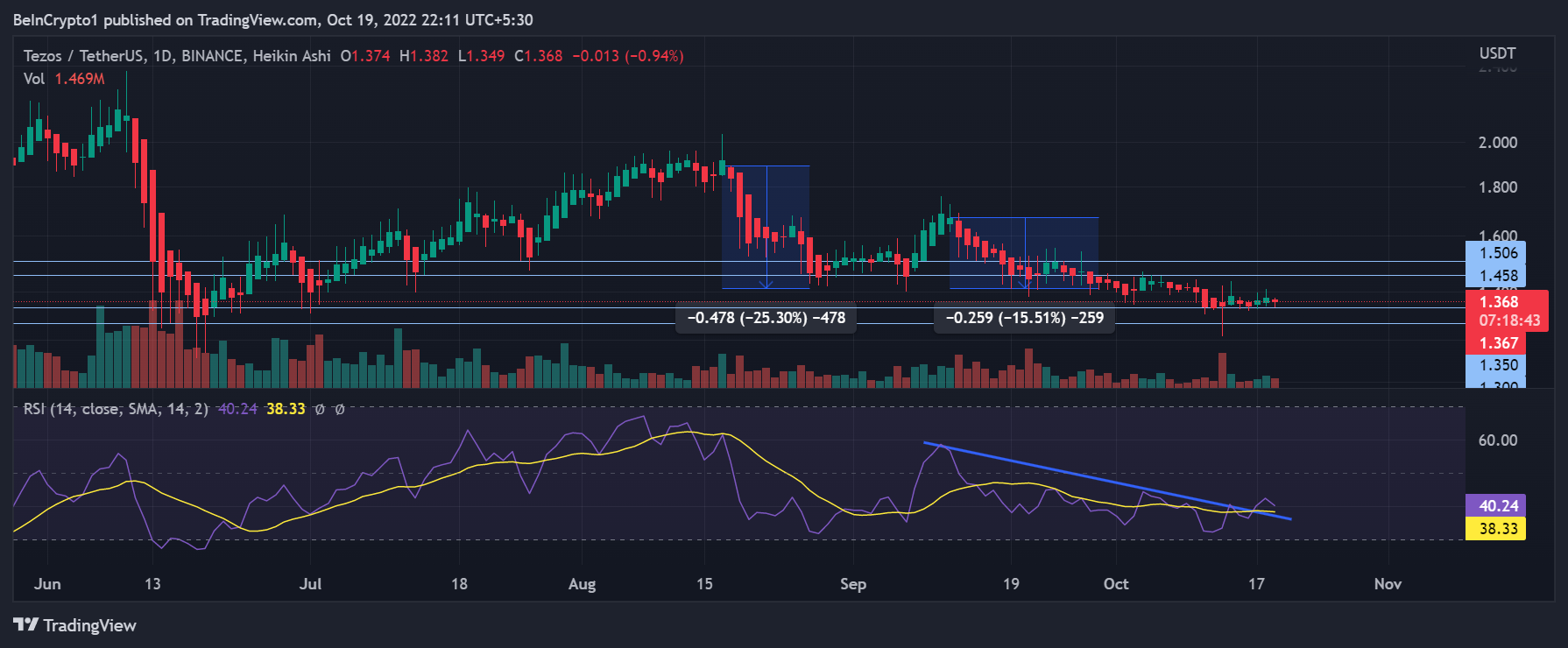Click the 1.350 blue price label

[x=1496, y=365]
